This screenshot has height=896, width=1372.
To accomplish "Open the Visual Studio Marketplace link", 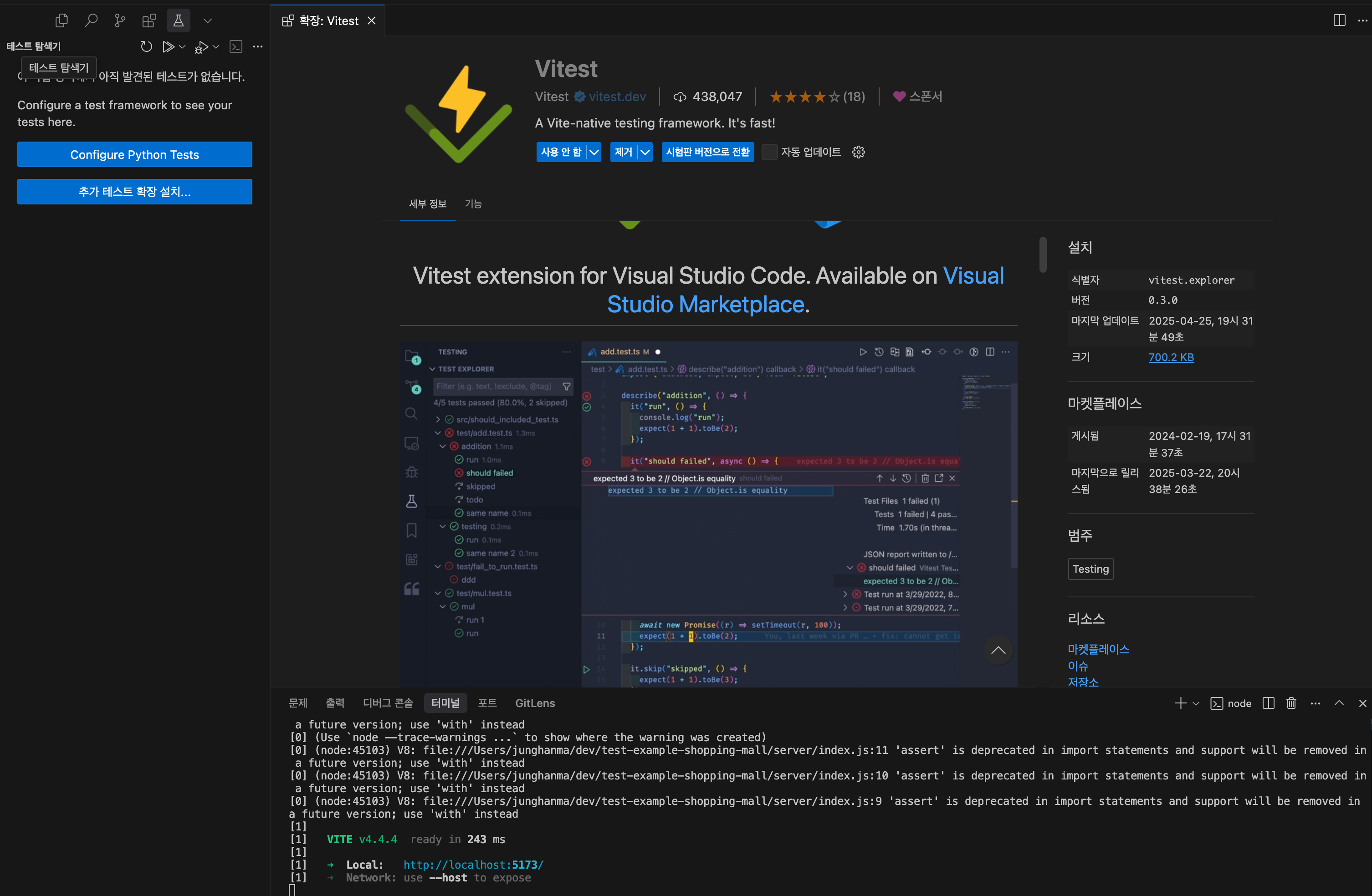I will (x=805, y=289).
